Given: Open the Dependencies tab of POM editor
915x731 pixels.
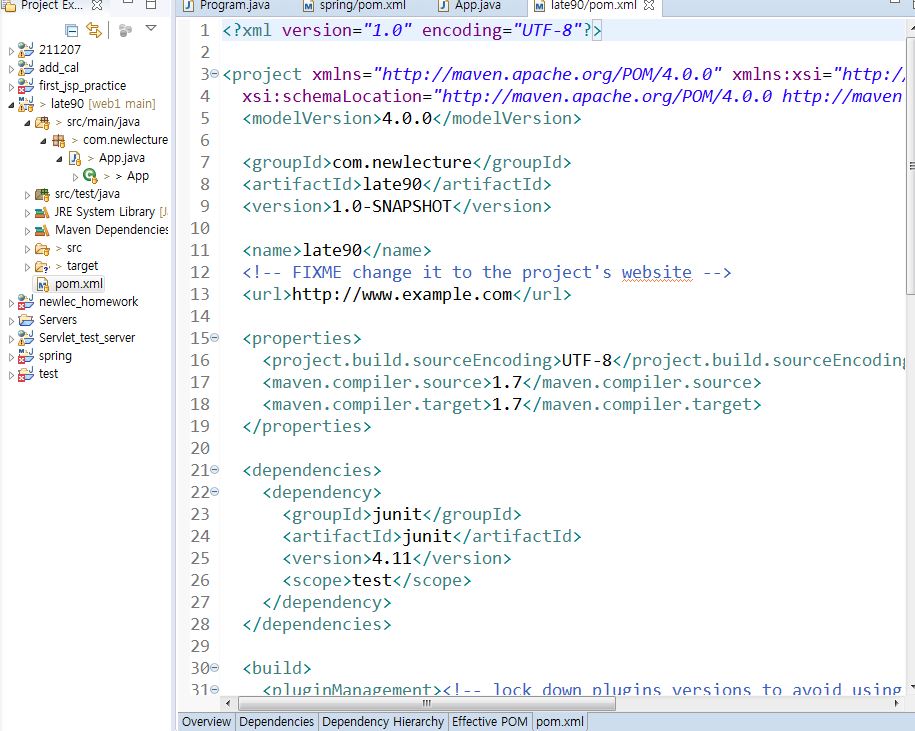Looking at the screenshot, I should pyautogui.click(x=277, y=722).
